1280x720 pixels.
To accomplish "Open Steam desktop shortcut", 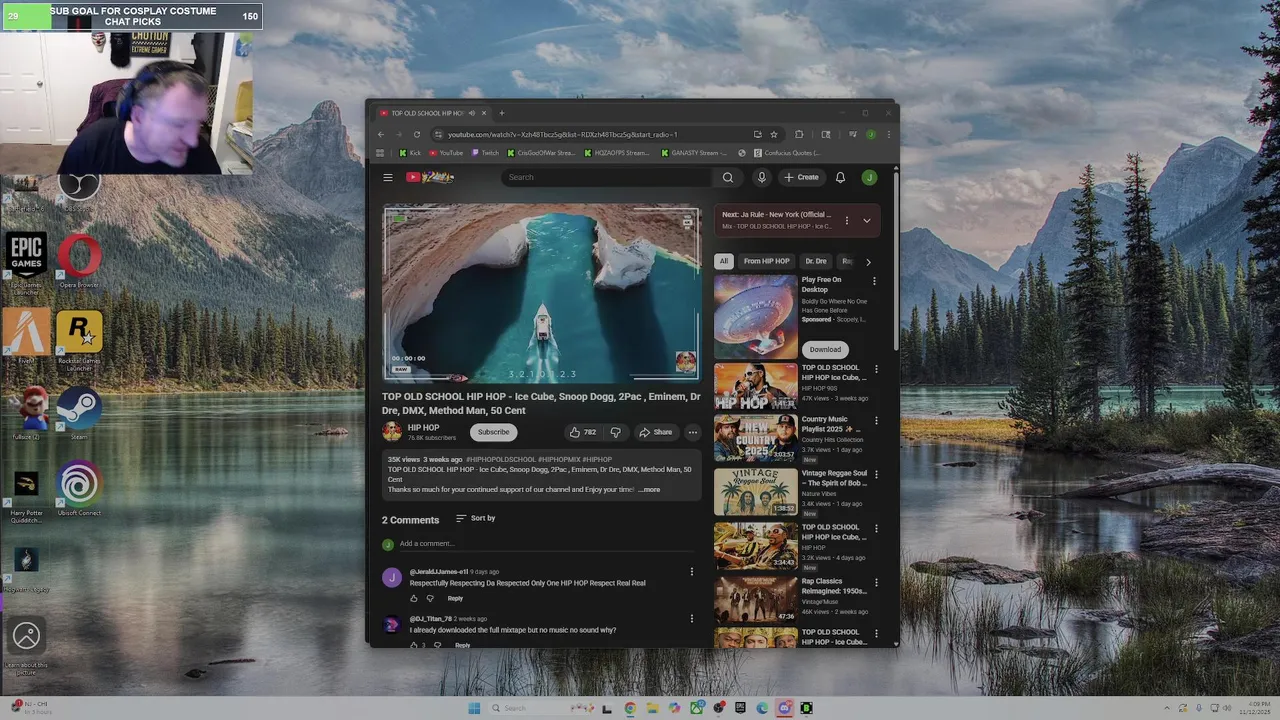I will click(x=79, y=415).
